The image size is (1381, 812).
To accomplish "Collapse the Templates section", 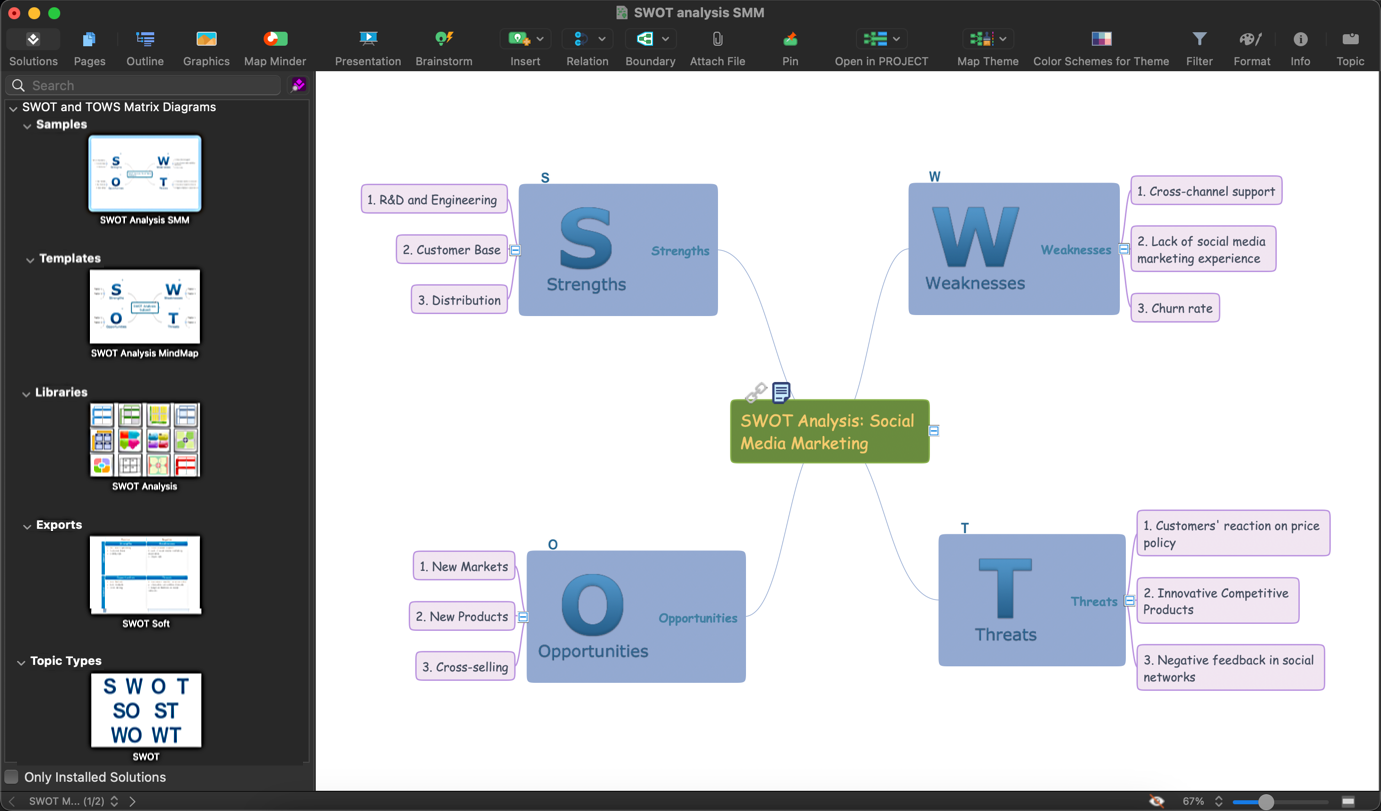I will (x=30, y=260).
